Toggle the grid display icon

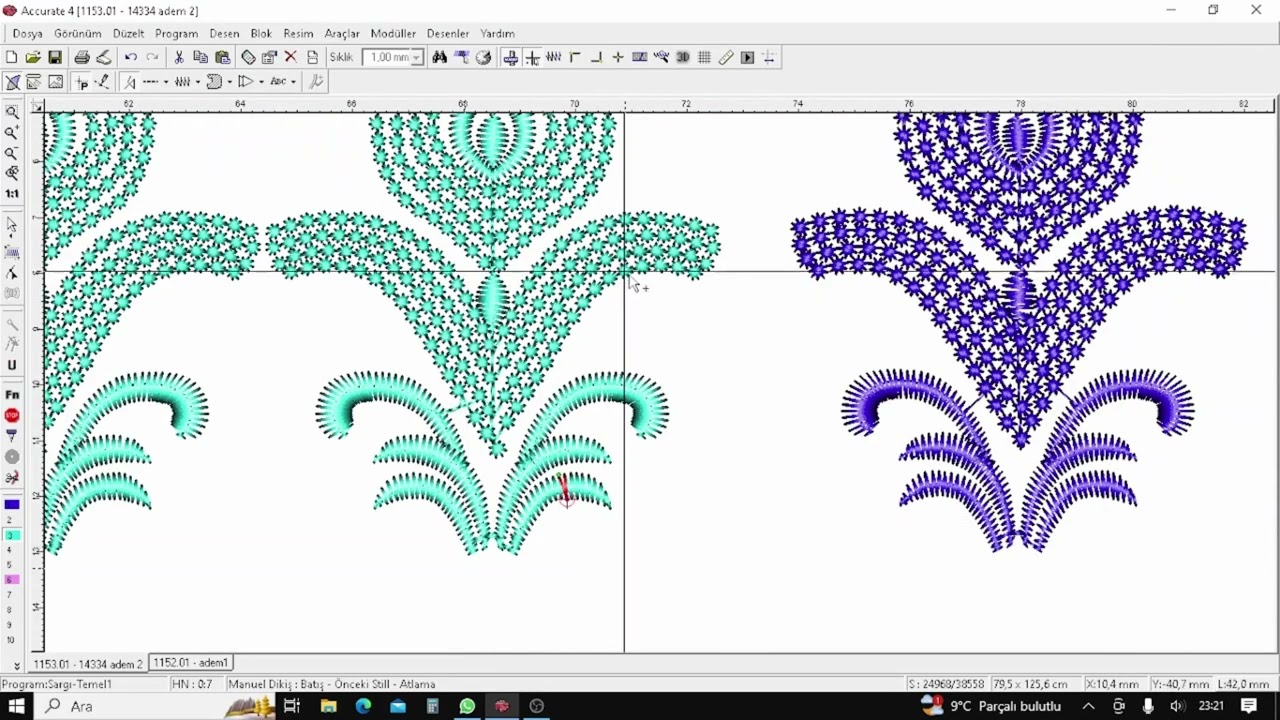(x=705, y=58)
